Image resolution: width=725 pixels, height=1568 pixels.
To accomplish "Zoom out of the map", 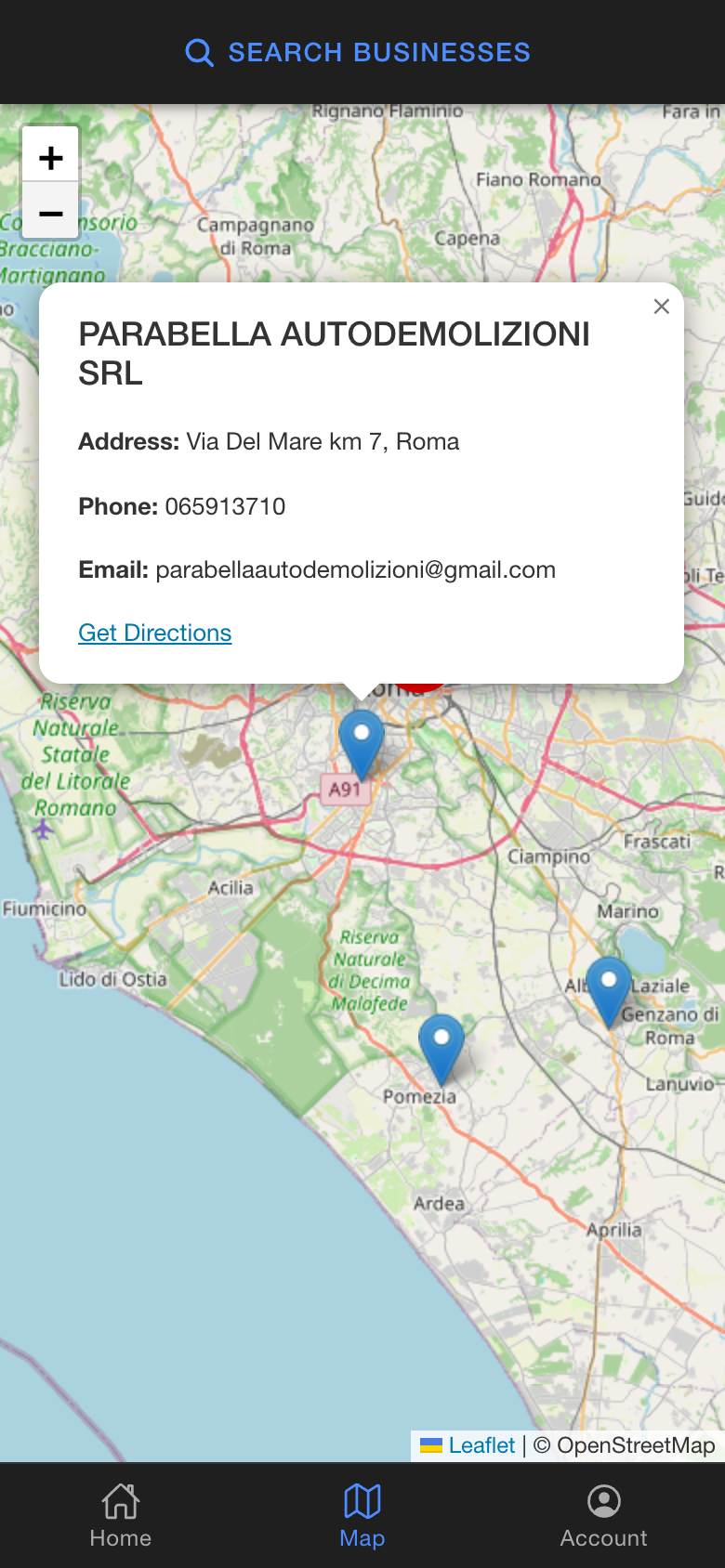I will coord(50,212).
